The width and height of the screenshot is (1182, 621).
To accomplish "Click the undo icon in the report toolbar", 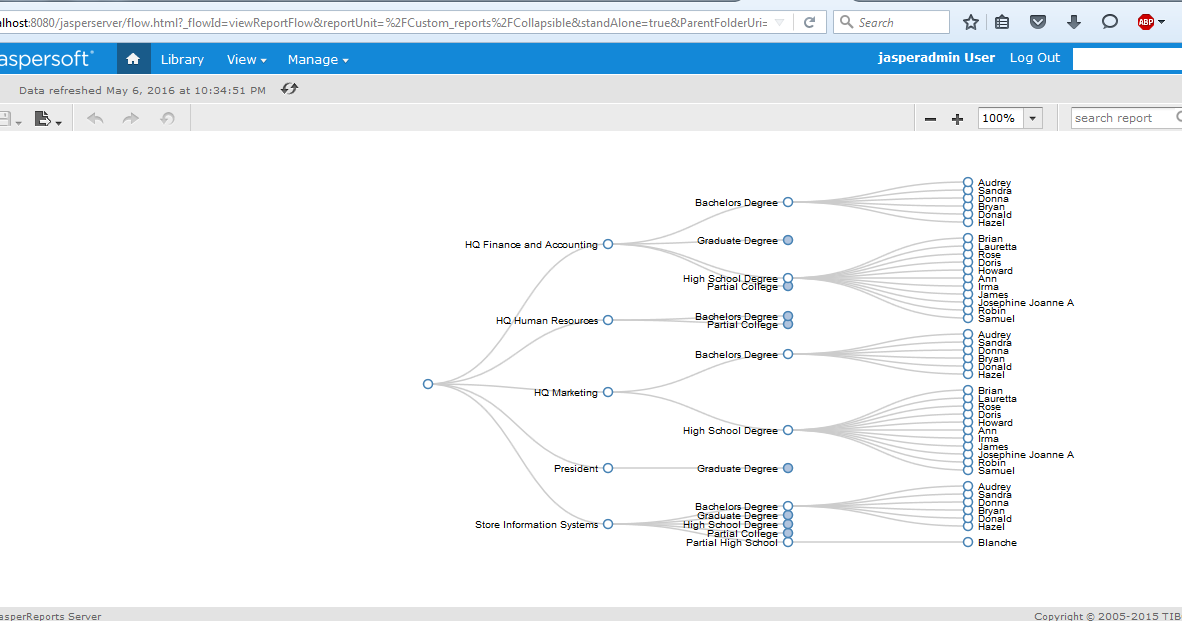I will point(94,118).
